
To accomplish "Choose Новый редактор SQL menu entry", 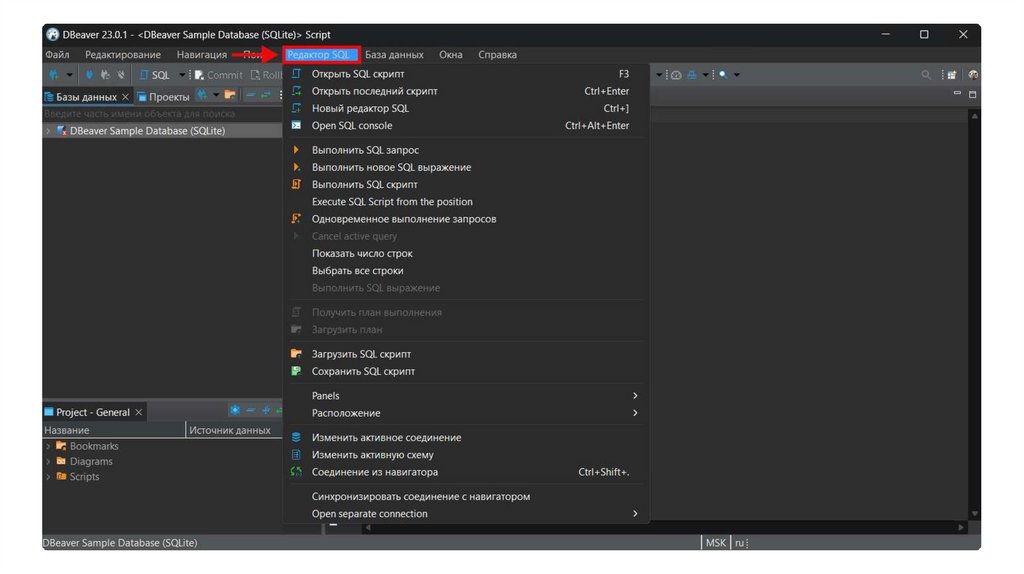I will pos(466,108).
